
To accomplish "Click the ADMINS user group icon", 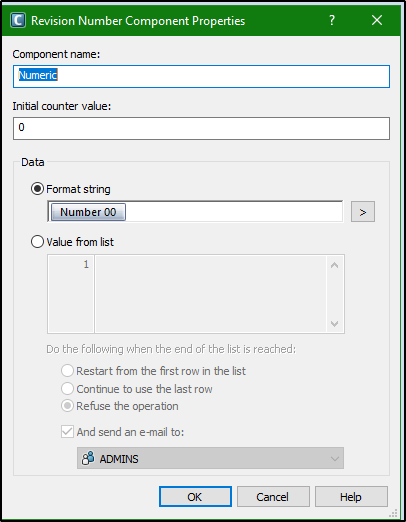I will pyautogui.click(x=88, y=459).
